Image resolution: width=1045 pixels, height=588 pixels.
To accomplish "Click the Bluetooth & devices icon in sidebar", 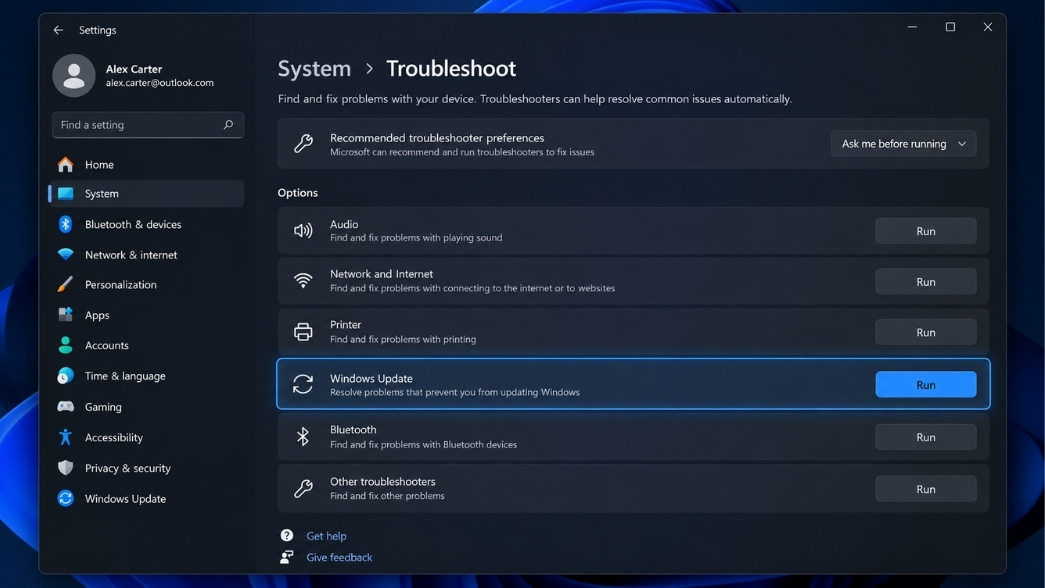I will tap(65, 224).
